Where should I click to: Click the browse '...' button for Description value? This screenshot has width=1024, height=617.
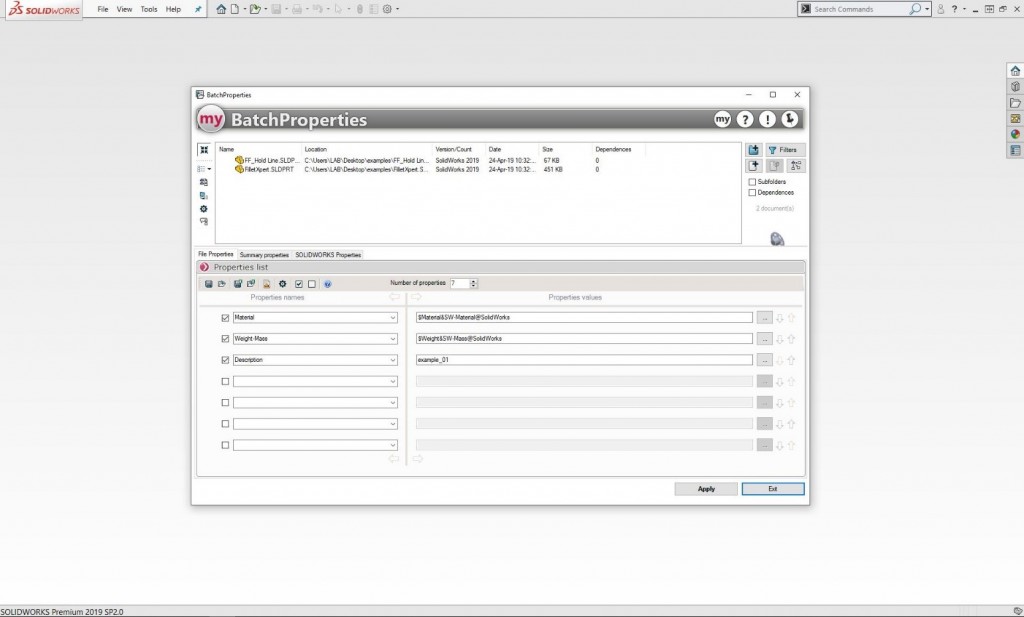tap(764, 360)
